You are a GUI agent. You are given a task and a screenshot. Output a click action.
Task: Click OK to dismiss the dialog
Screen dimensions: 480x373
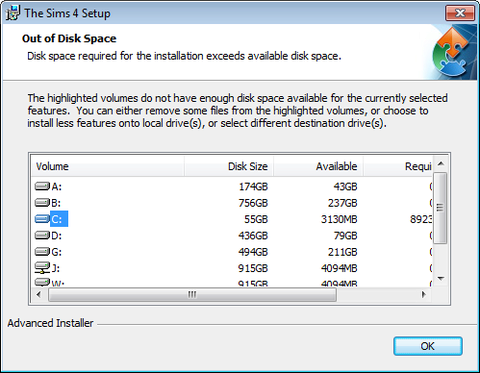(x=428, y=346)
